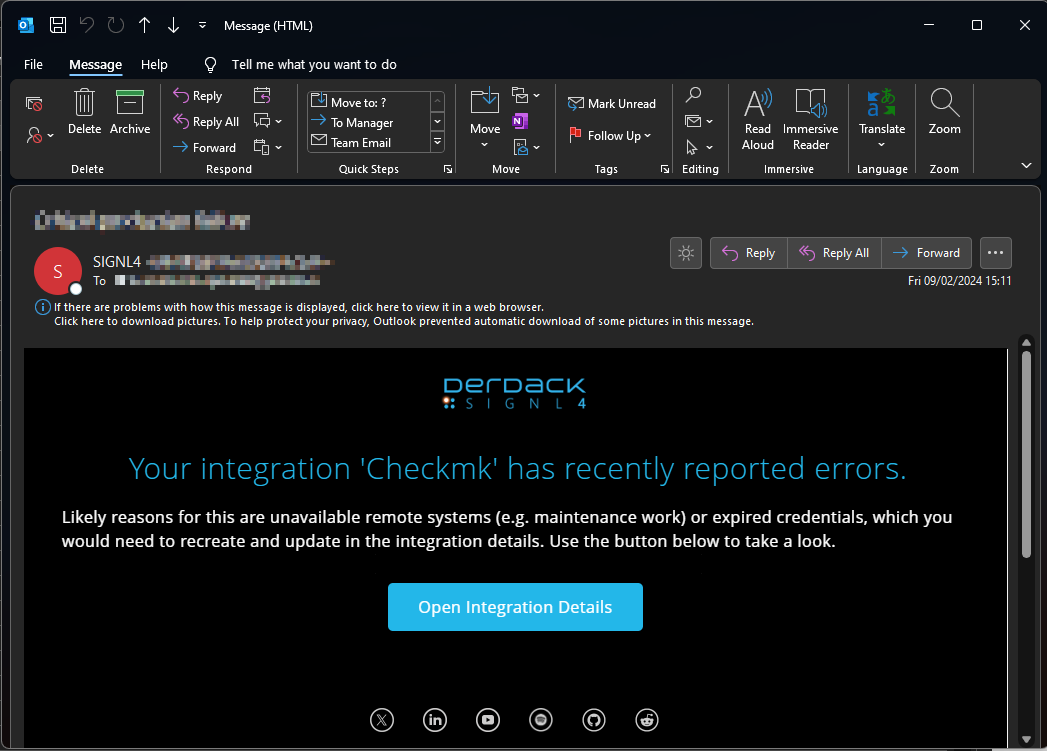Open the Junk dropdown in the Delete group
The height and width of the screenshot is (751, 1047).
tap(40, 136)
